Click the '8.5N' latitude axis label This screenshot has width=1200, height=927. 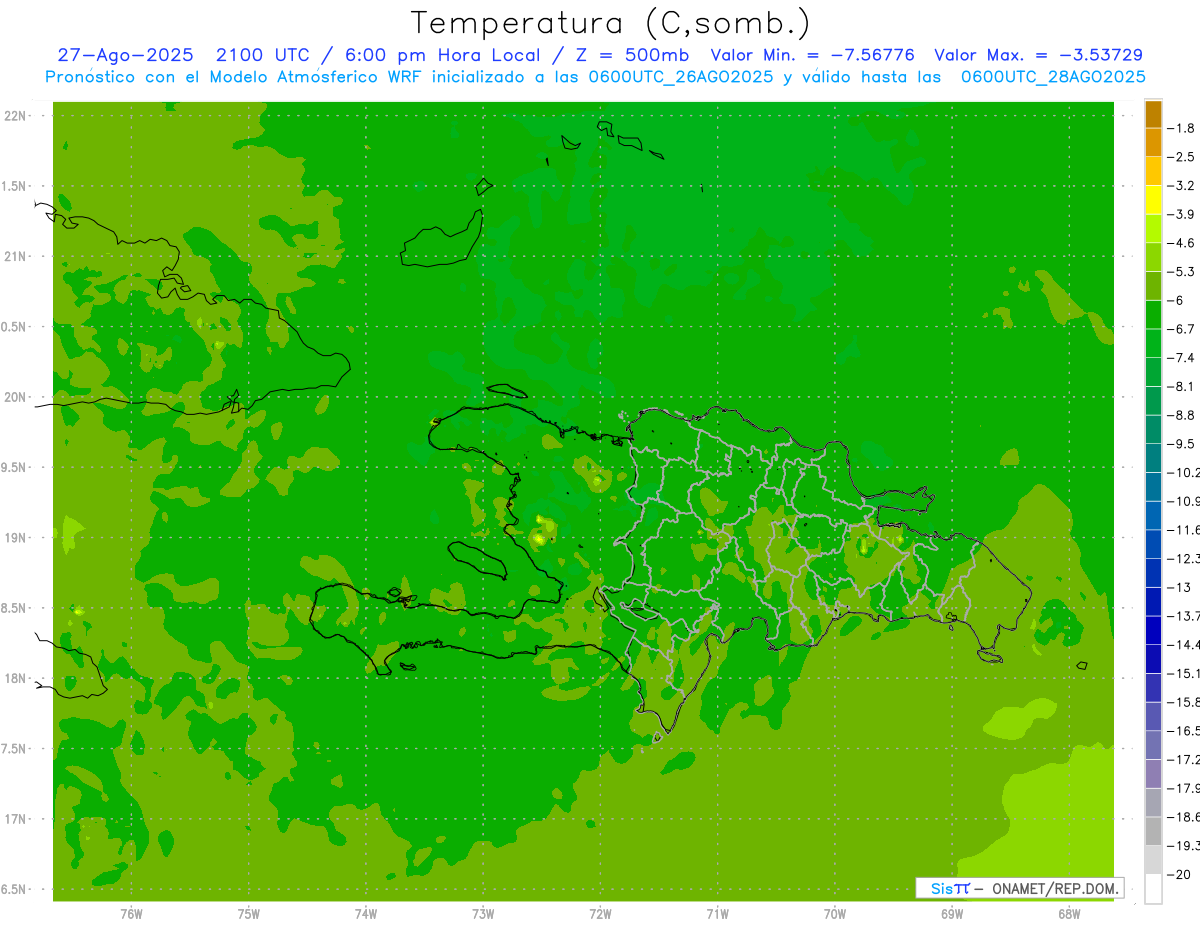click(x=13, y=608)
